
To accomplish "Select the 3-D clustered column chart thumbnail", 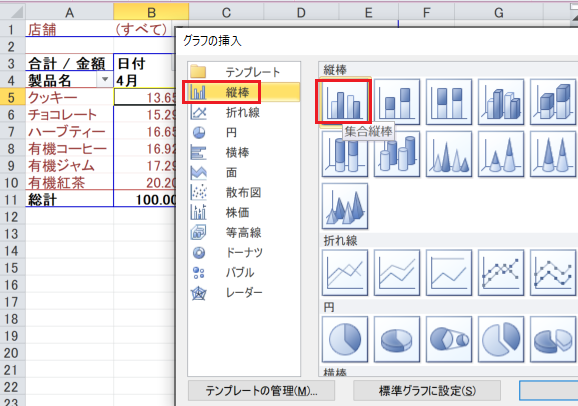I will (x=501, y=102).
